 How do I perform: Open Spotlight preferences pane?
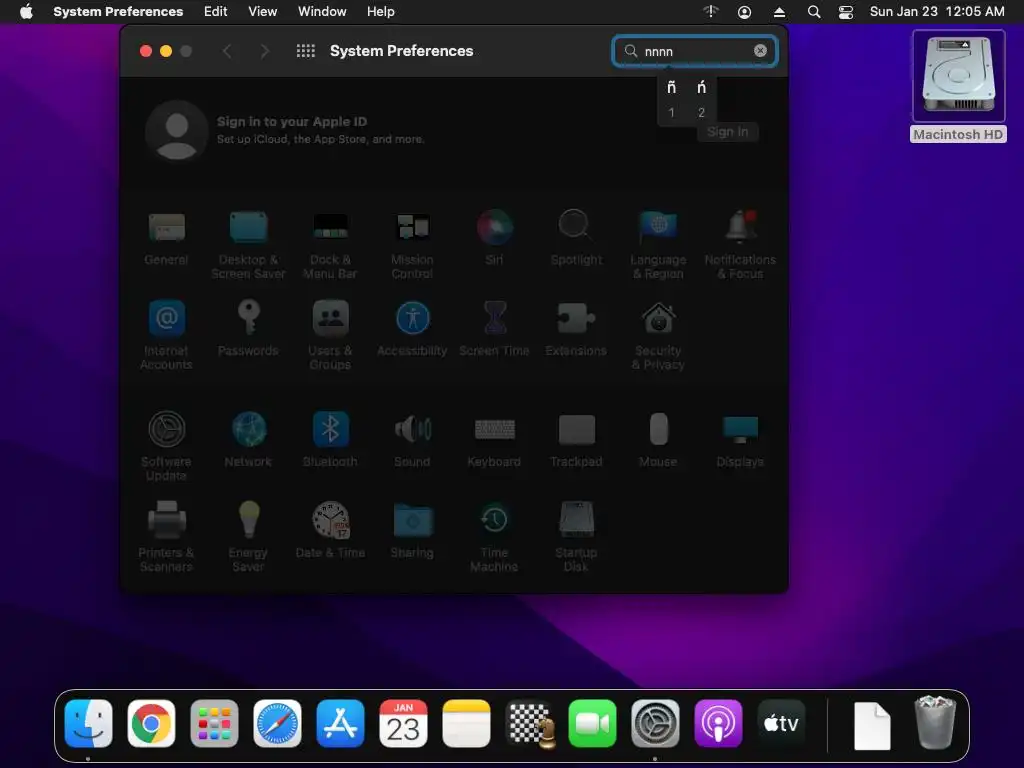(x=576, y=238)
